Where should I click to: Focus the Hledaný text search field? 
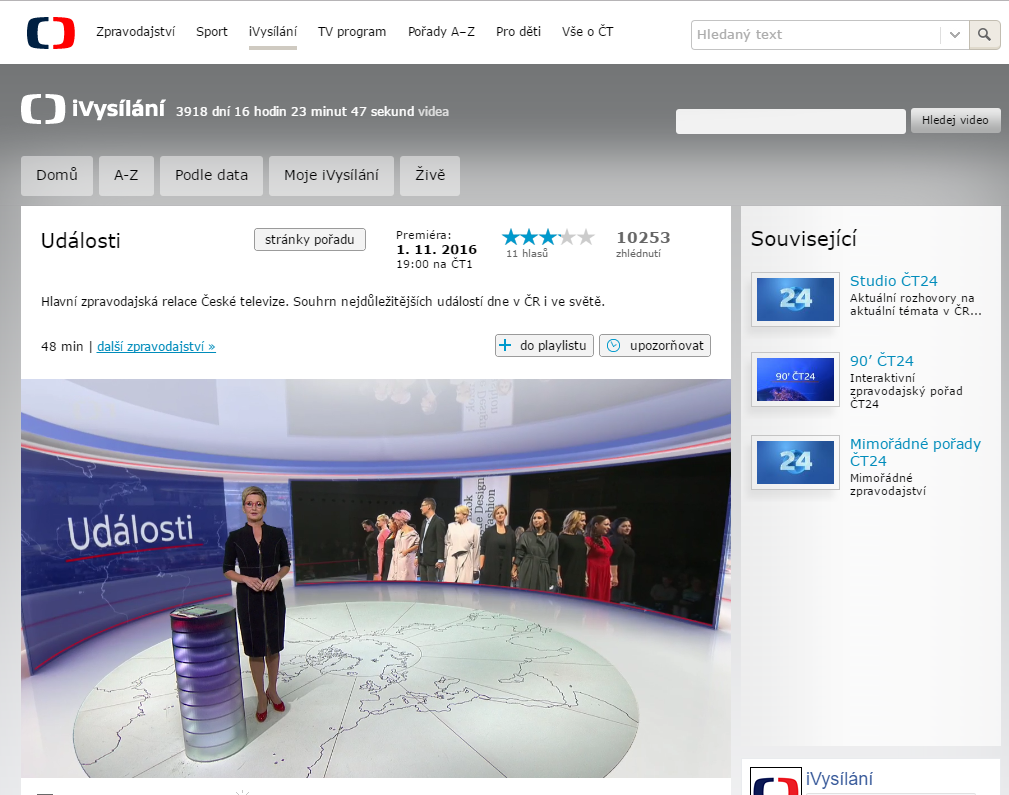(x=815, y=35)
